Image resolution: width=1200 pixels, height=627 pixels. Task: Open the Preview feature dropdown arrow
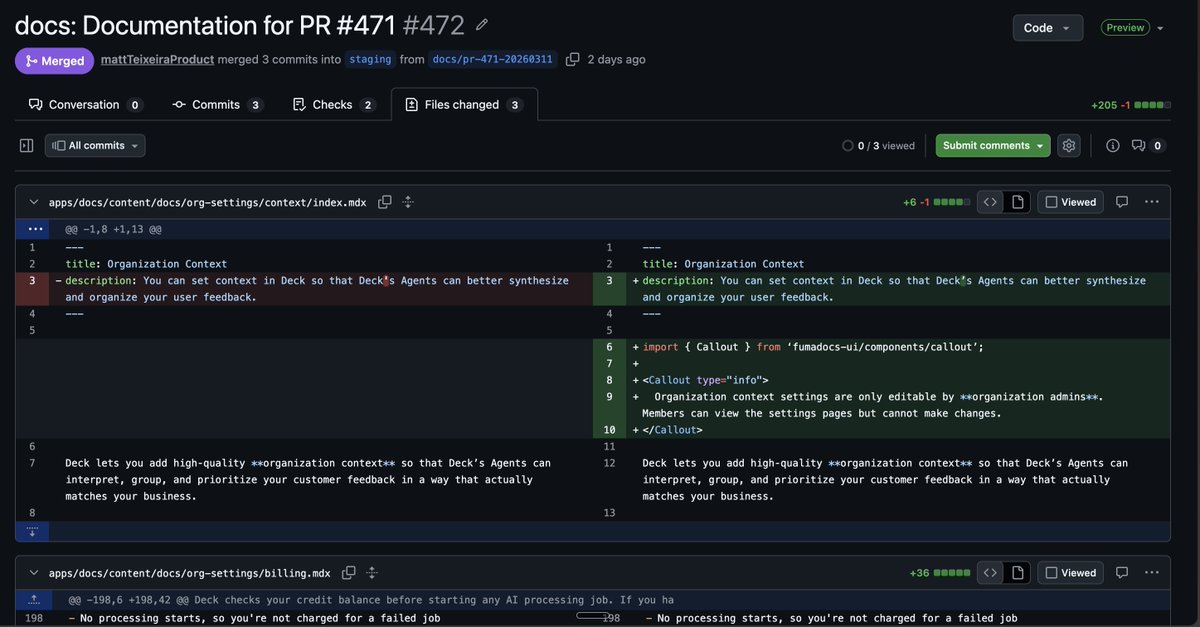point(1160,28)
